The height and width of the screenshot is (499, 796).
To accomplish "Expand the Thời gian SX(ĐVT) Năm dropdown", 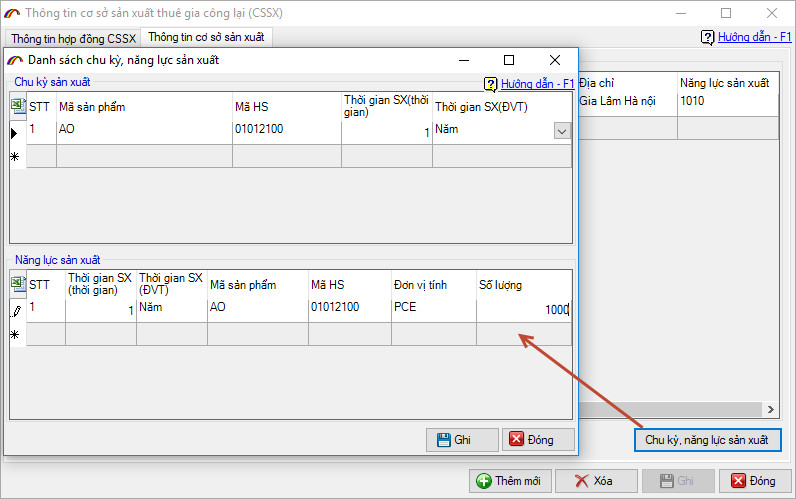I will click(561, 131).
